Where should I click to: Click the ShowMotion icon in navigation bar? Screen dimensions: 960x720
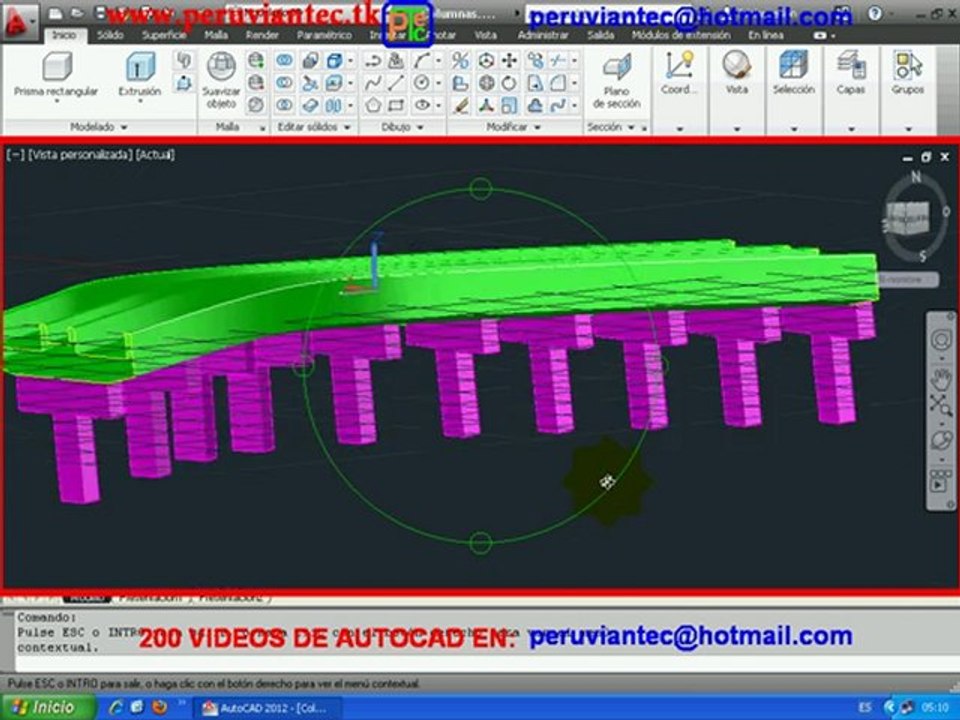pos(940,482)
